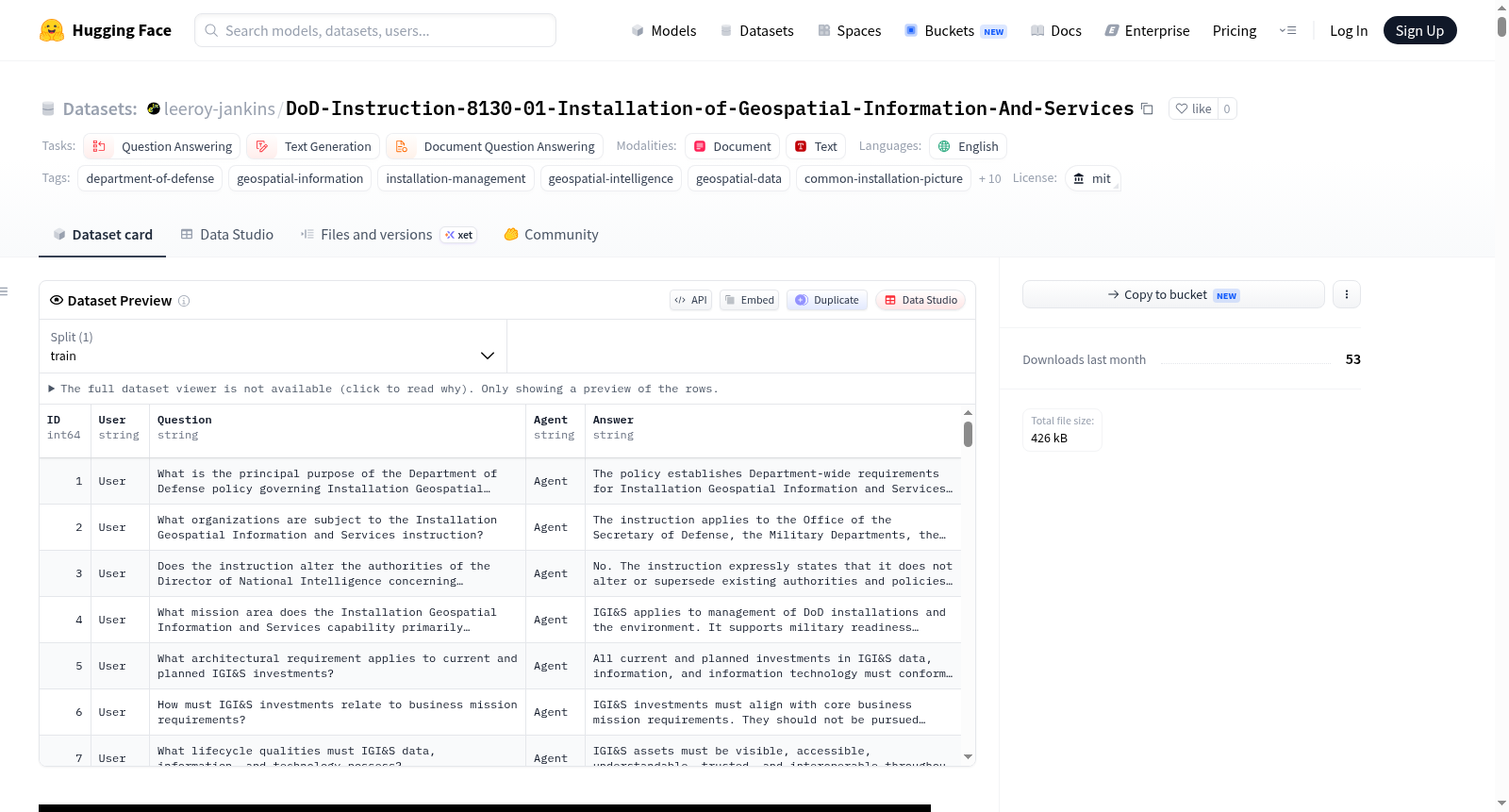The width and height of the screenshot is (1509, 812).
Task: Click the geospatial-information tag
Action: click(300, 178)
